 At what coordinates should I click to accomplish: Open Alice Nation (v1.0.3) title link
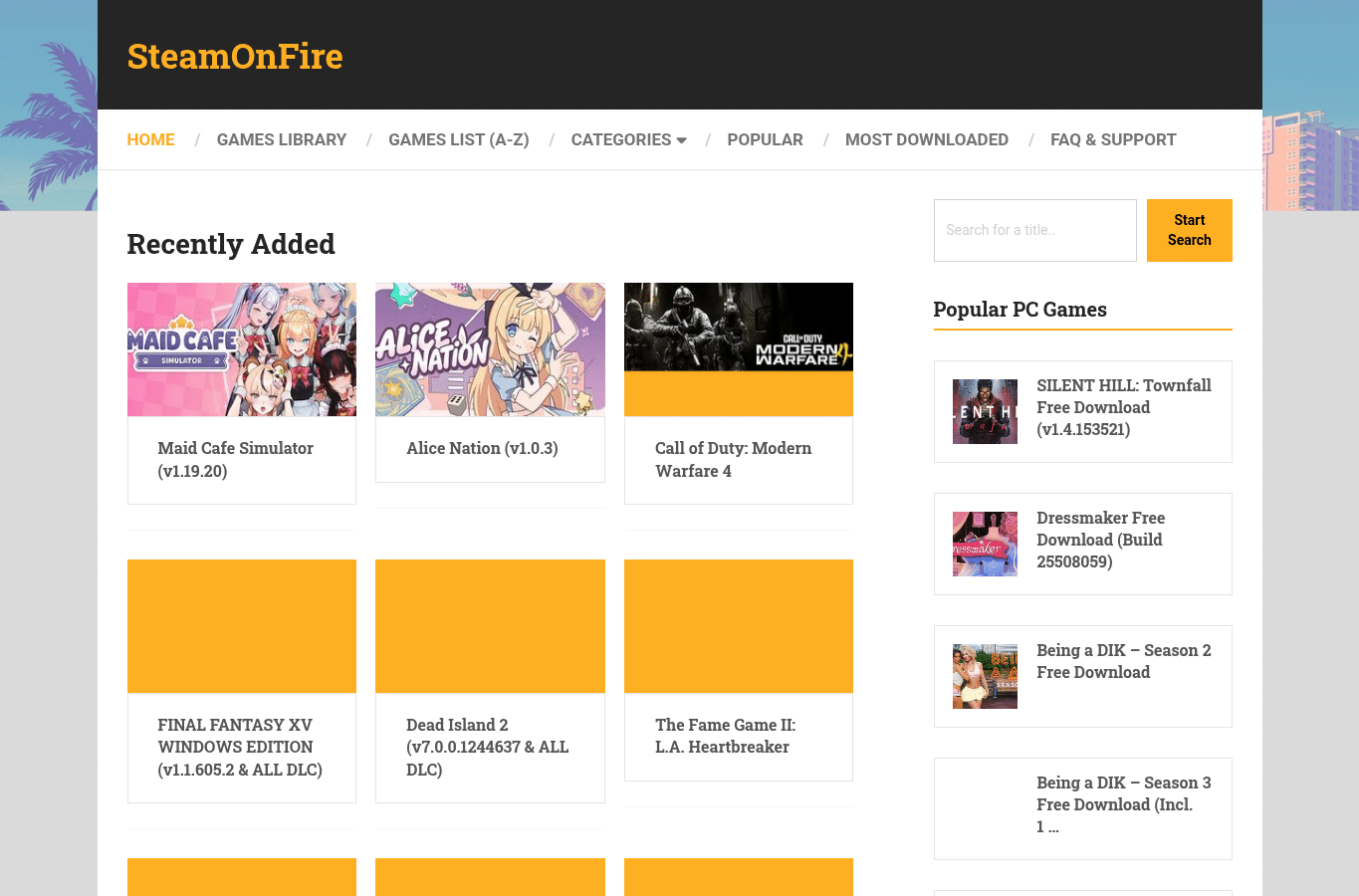tap(482, 448)
